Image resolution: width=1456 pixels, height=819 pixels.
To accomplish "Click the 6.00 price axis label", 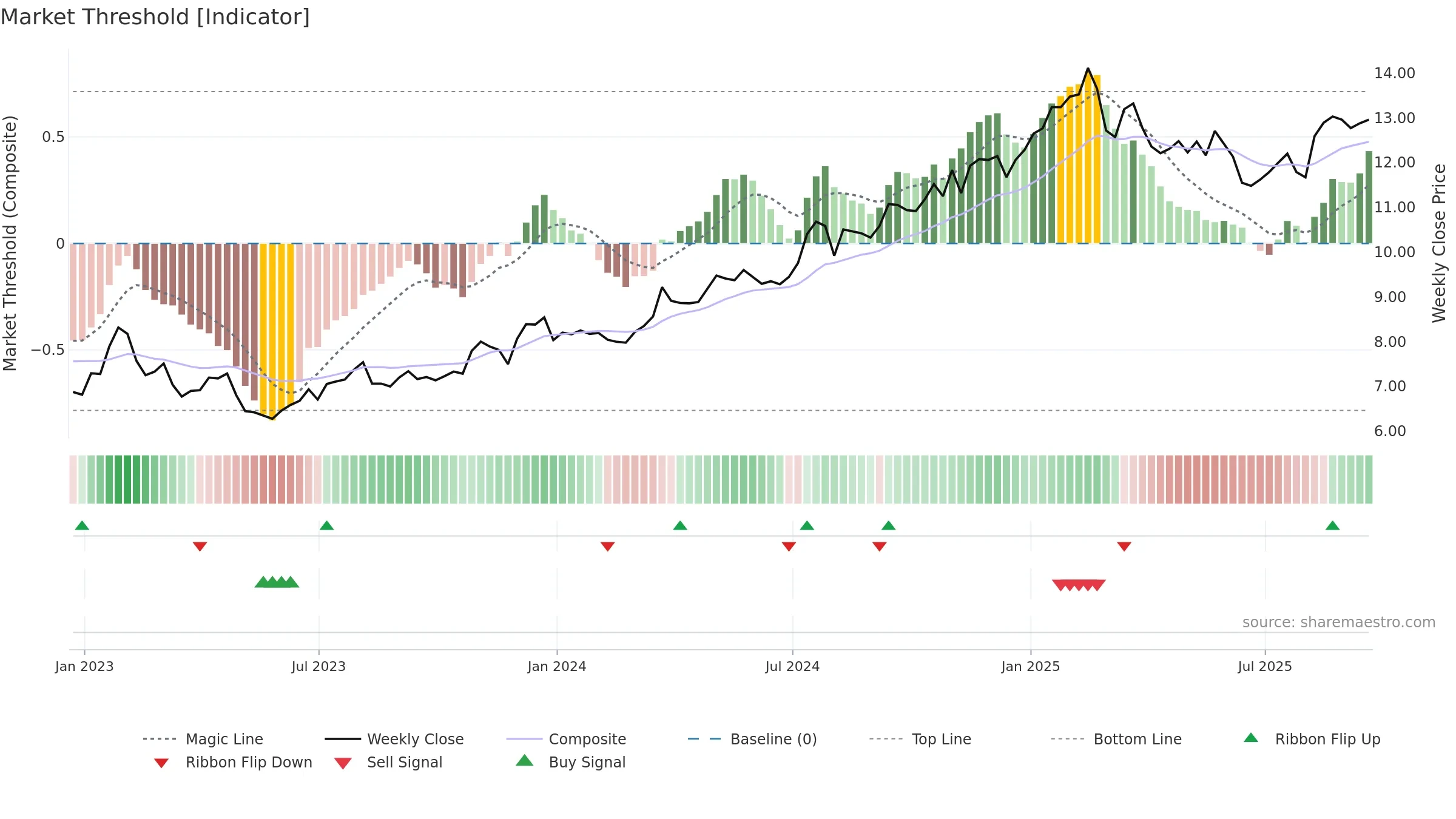I will (1390, 431).
